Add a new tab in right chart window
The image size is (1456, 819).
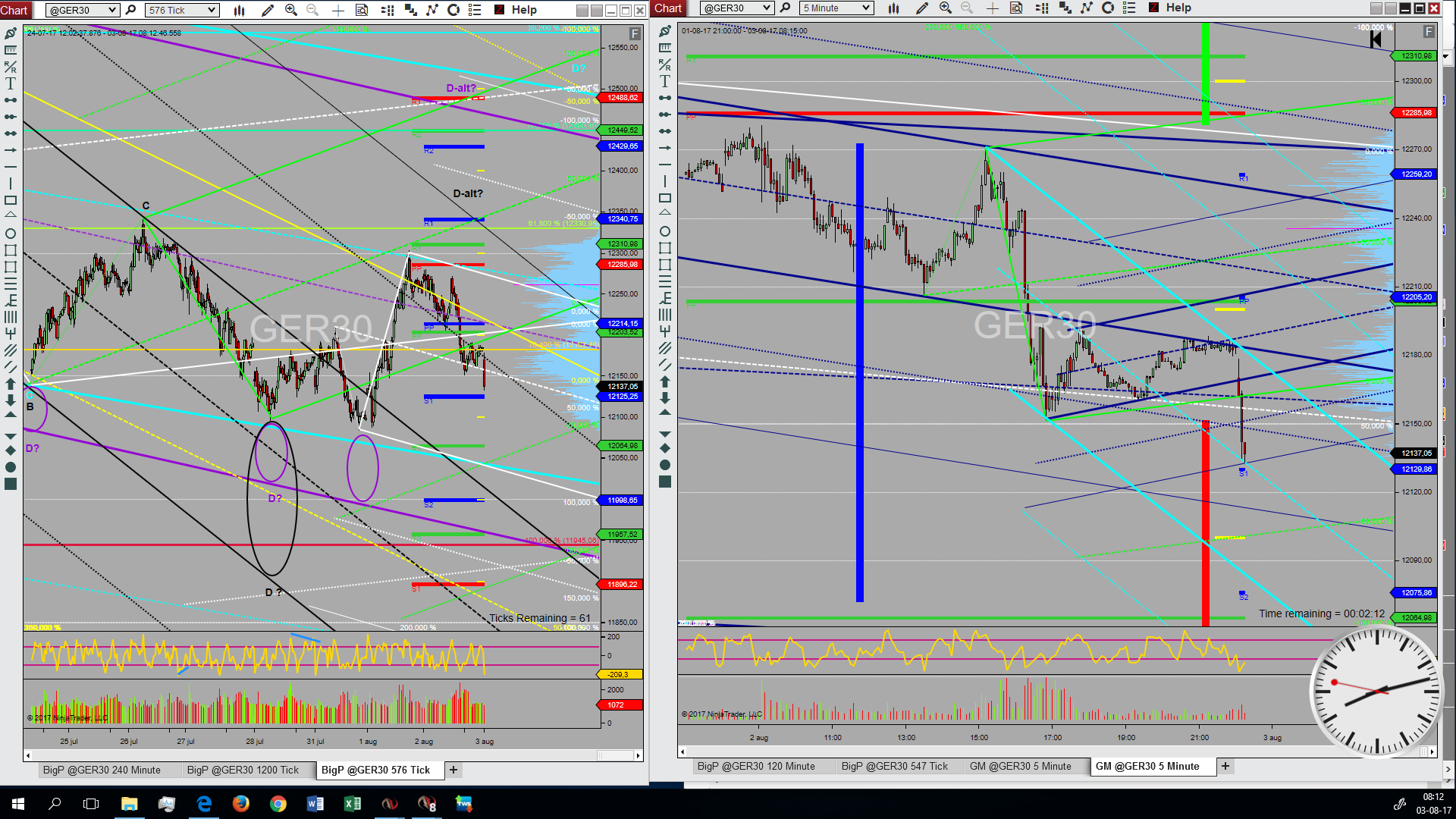click(x=1225, y=767)
